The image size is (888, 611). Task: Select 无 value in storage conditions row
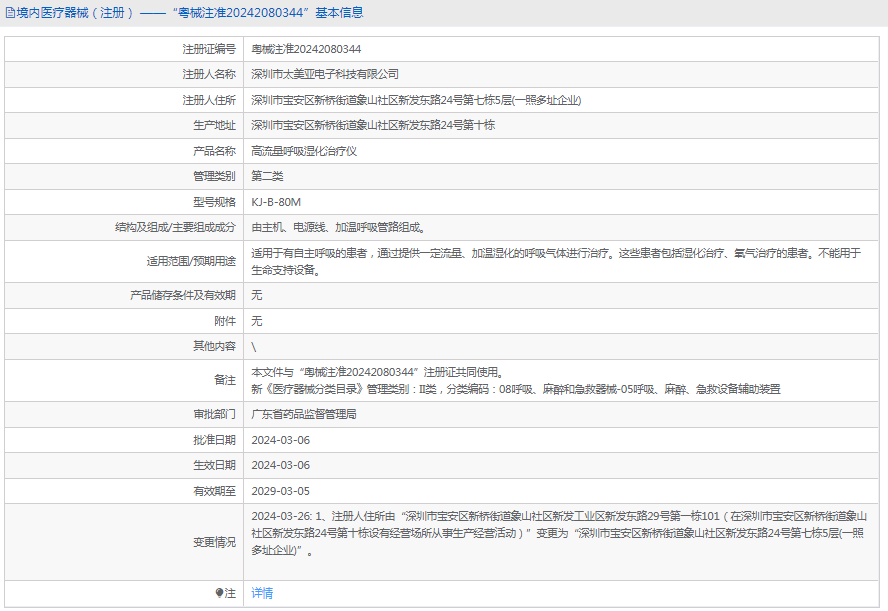[x=257, y=295]
